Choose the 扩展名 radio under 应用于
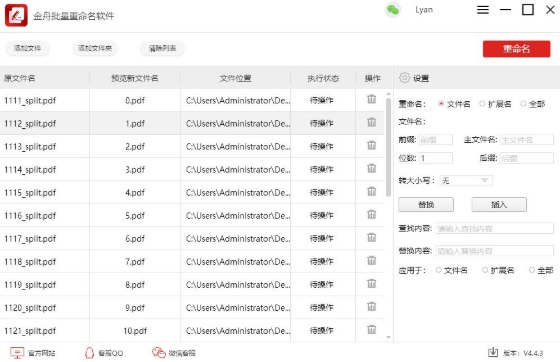 (x=485, y=270)
